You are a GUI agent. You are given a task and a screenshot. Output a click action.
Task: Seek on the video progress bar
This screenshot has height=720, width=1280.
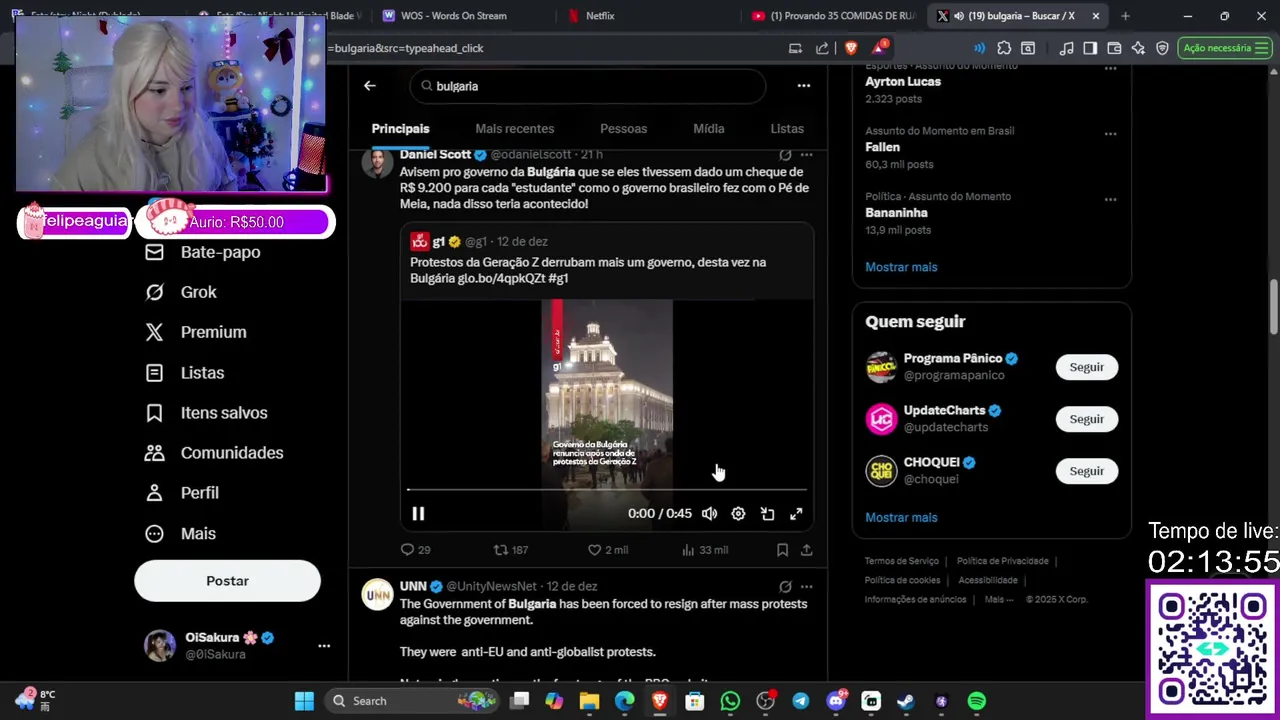pyautogui.click(x=606, y=490)
